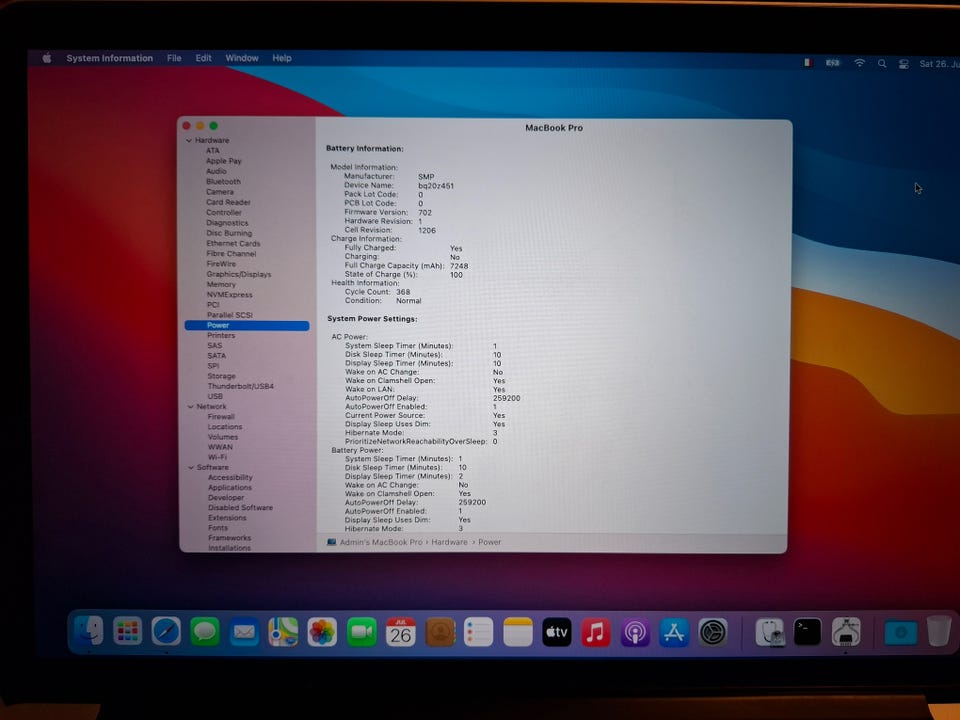This screenshot has height=720, width=960.
Task: Collapse the Hardware section chevron
Action: click(x=189, y=140)
